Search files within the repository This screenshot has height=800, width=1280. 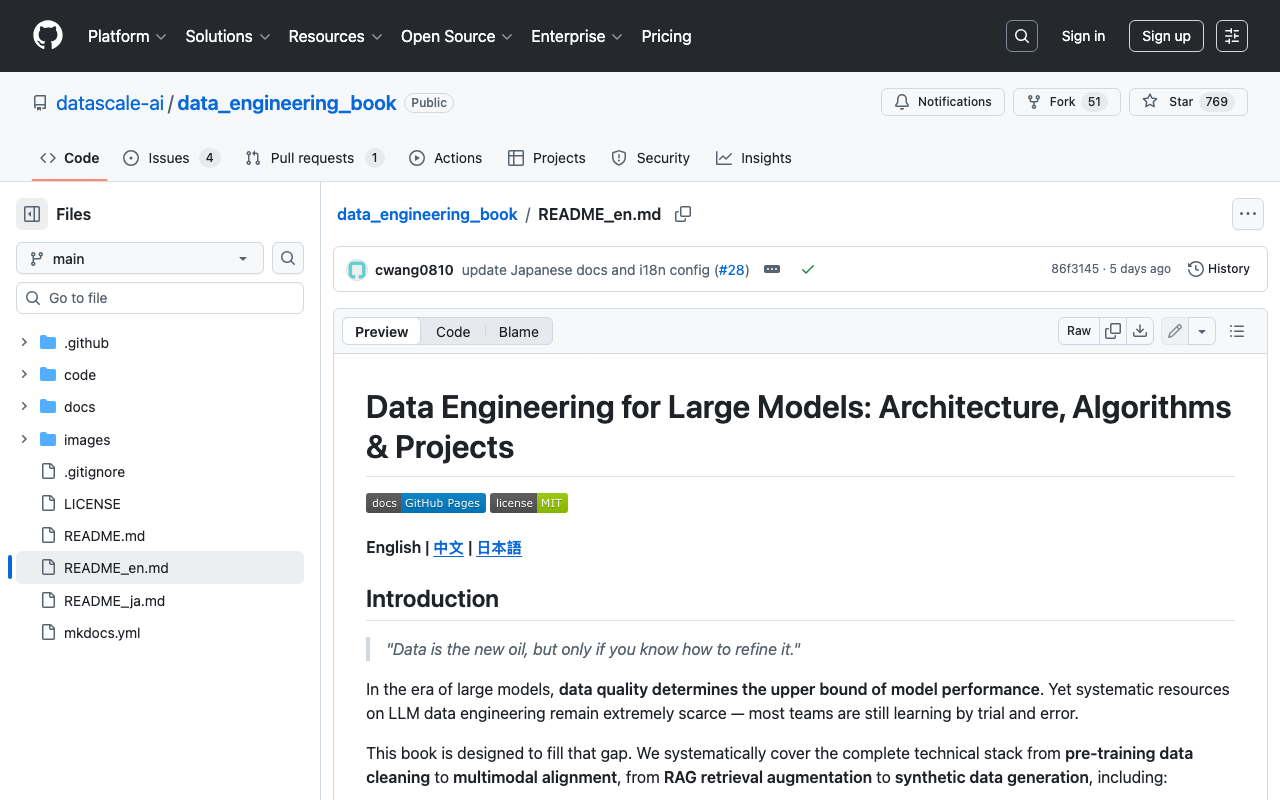tap(287, 258)
